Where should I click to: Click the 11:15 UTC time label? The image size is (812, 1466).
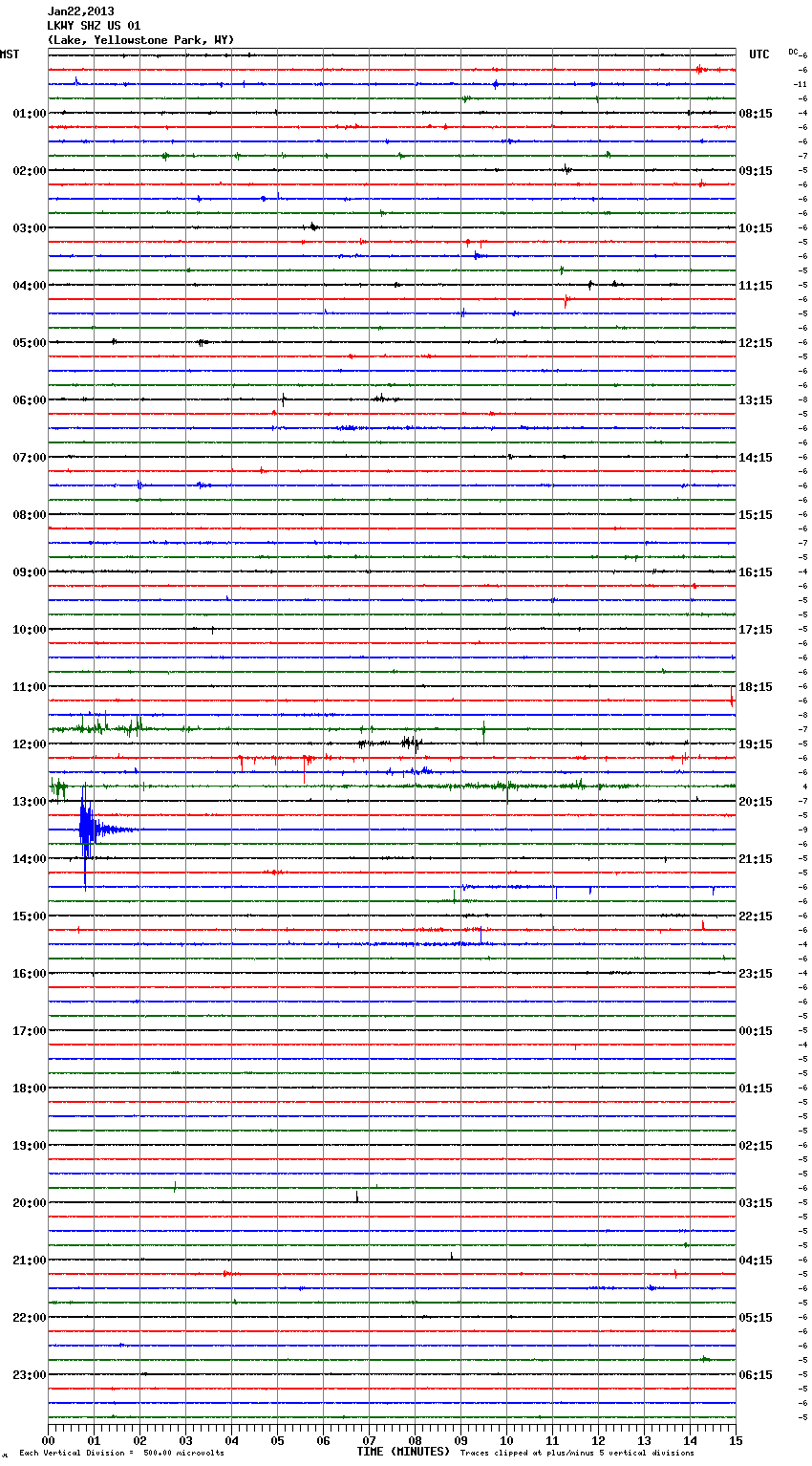tap(756, 286)
